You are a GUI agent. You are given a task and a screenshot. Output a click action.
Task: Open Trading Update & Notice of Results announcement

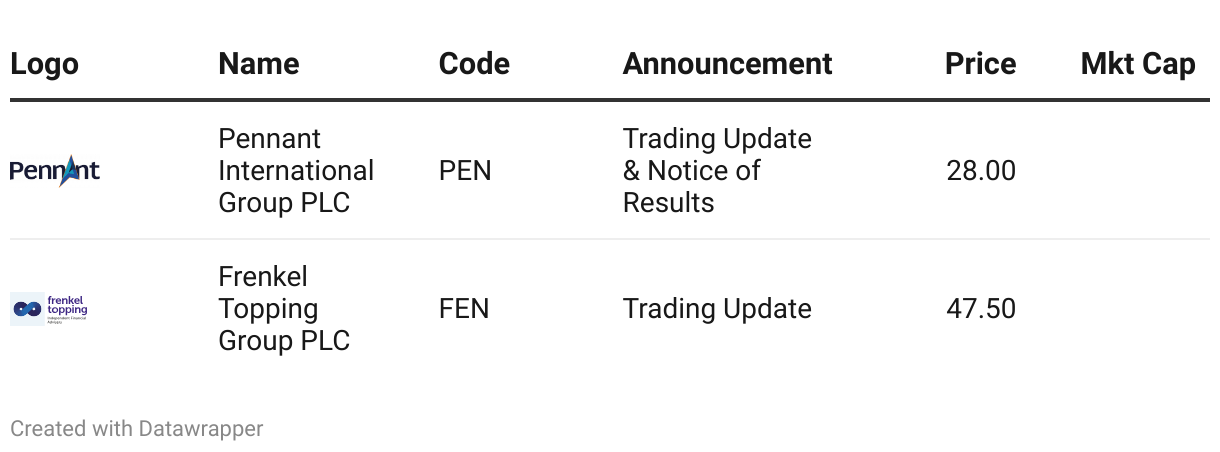pyautogui.click(x=717, y=171)
